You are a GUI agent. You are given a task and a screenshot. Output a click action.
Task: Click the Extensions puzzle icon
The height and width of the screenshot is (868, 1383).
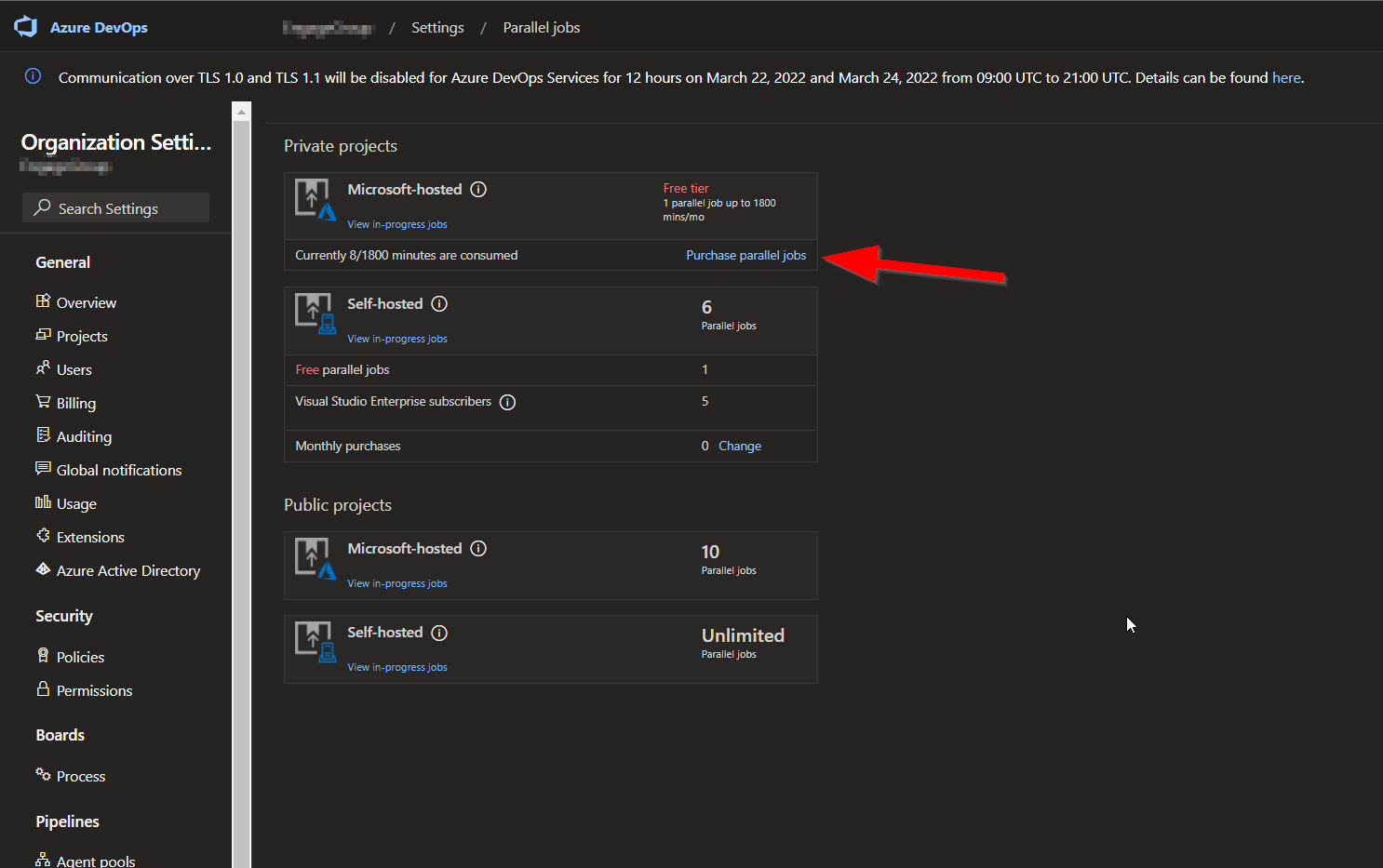point(43,535)
